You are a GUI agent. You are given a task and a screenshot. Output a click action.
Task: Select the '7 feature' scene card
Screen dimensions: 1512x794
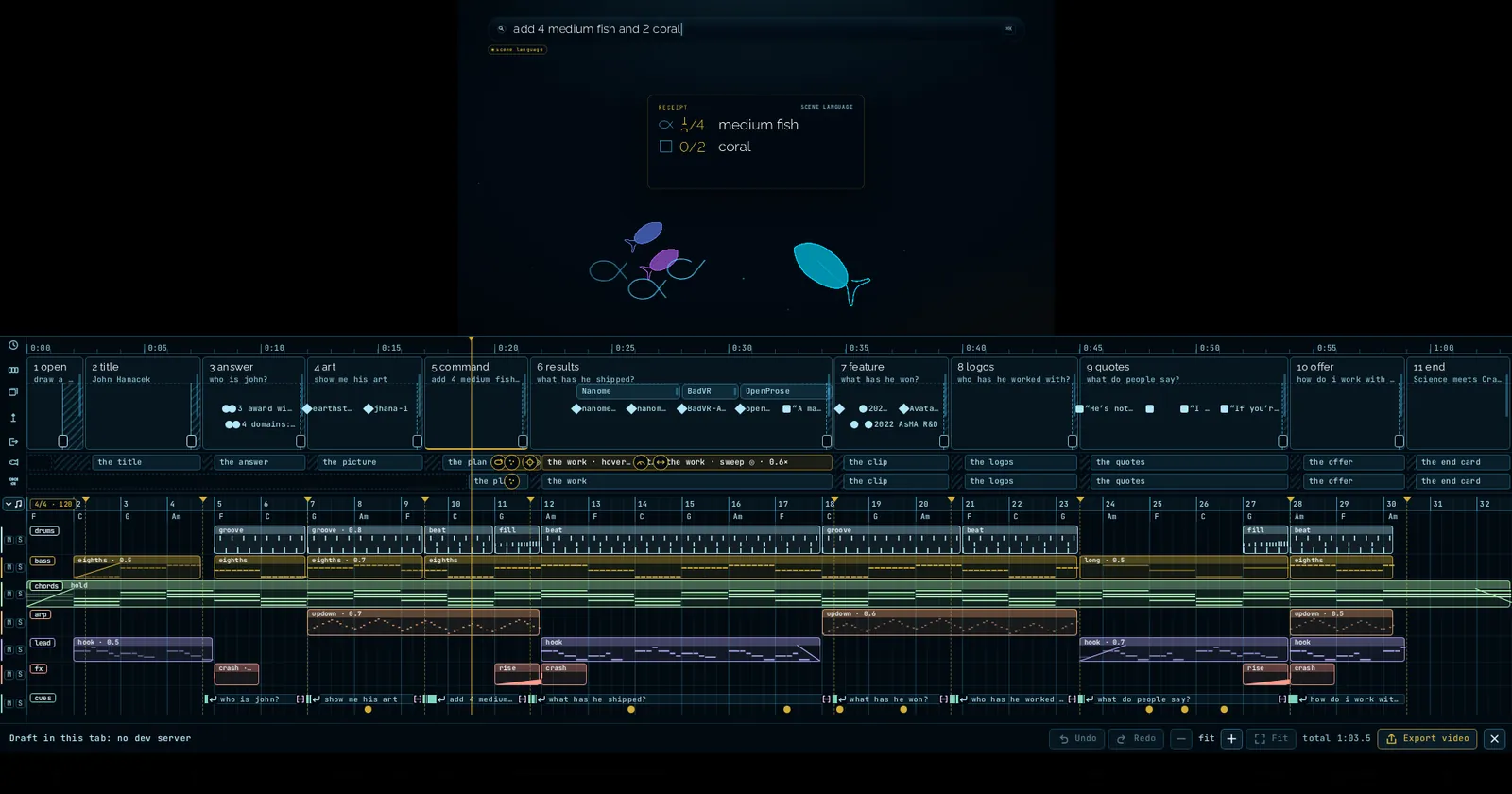click(x=891, y=403)
